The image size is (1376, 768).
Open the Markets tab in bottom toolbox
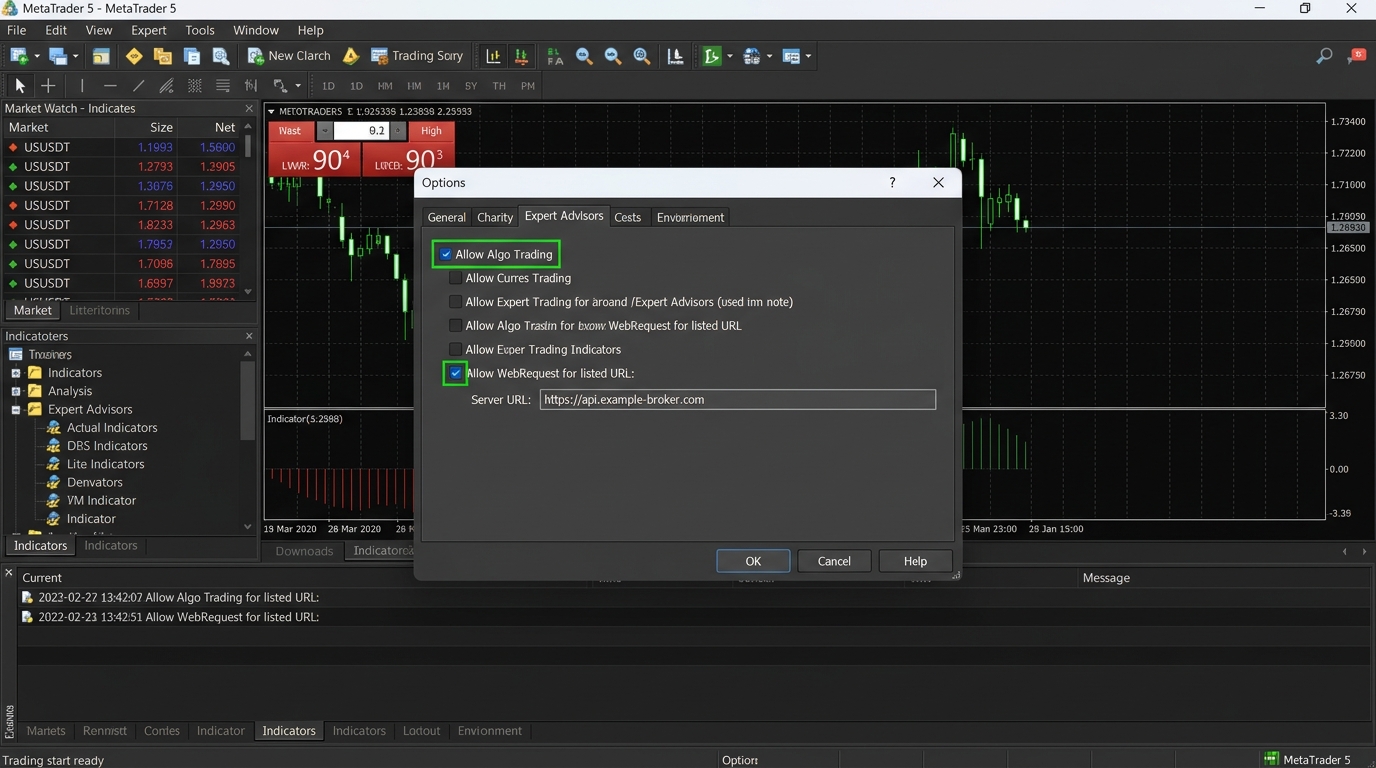[x=46, y=731]
